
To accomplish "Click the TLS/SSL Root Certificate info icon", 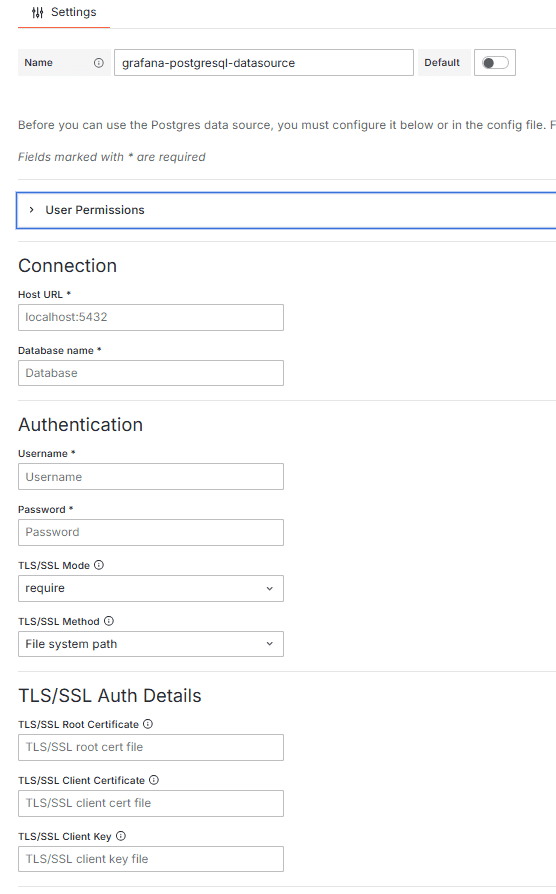I will [x=148, y=724].
